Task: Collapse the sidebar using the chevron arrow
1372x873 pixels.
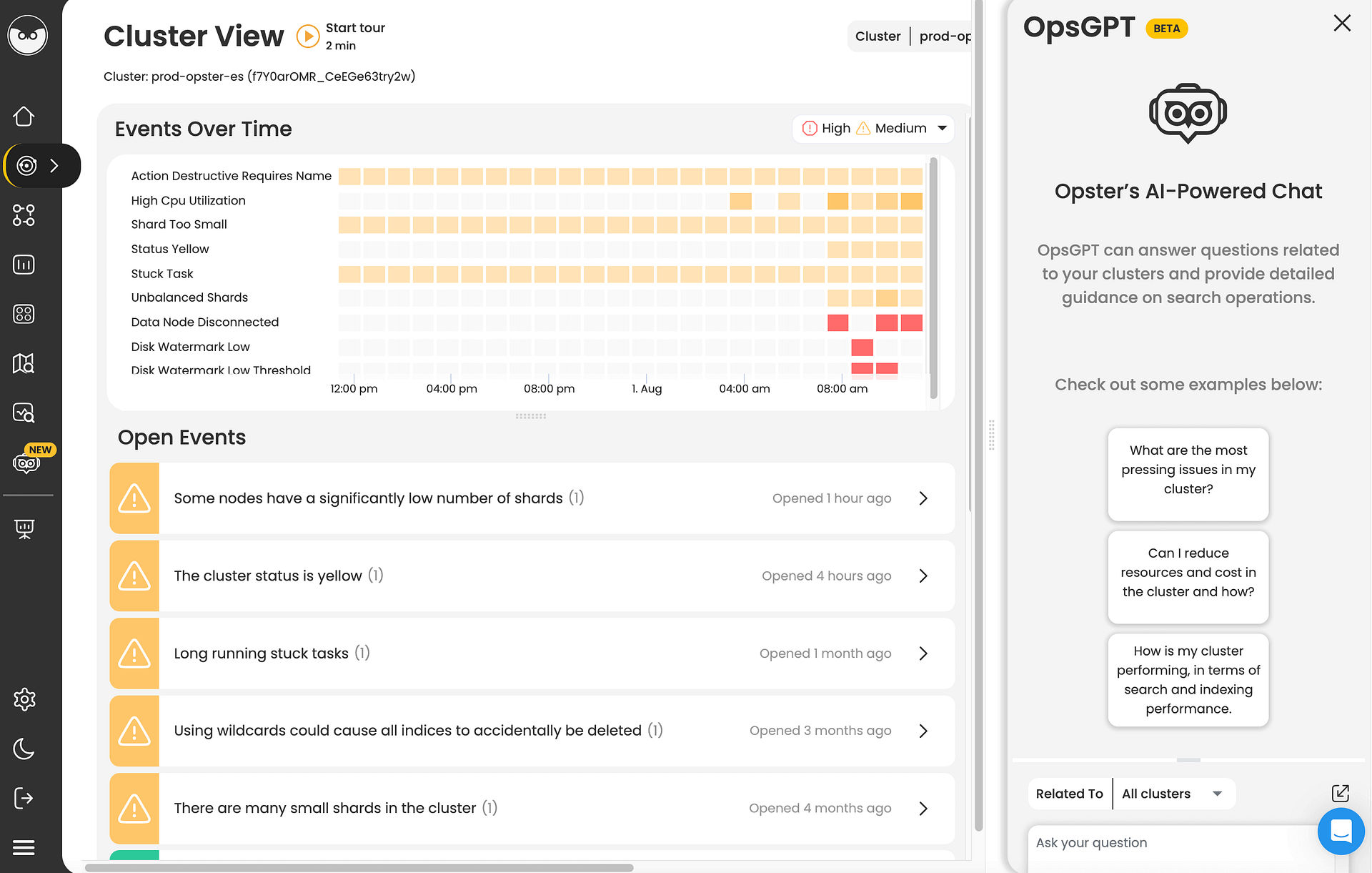Action: pyautogui.click(x=54, y=165)
